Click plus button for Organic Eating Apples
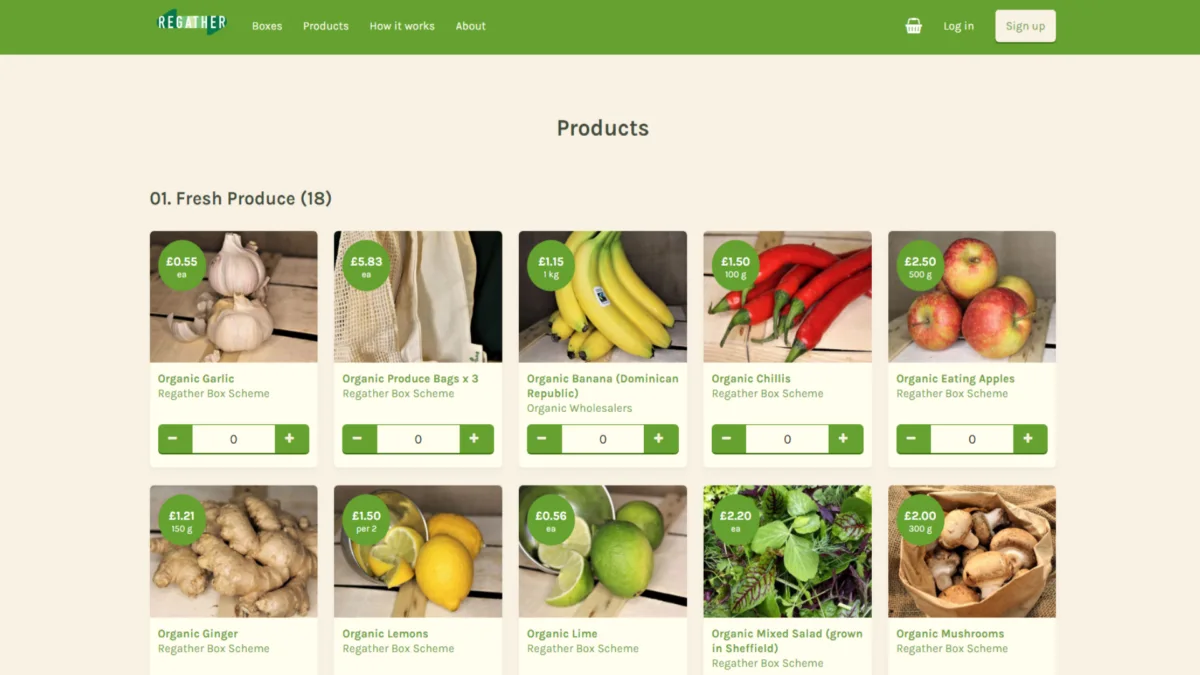The image size is (1200, 675). (x=1030, y=438)
